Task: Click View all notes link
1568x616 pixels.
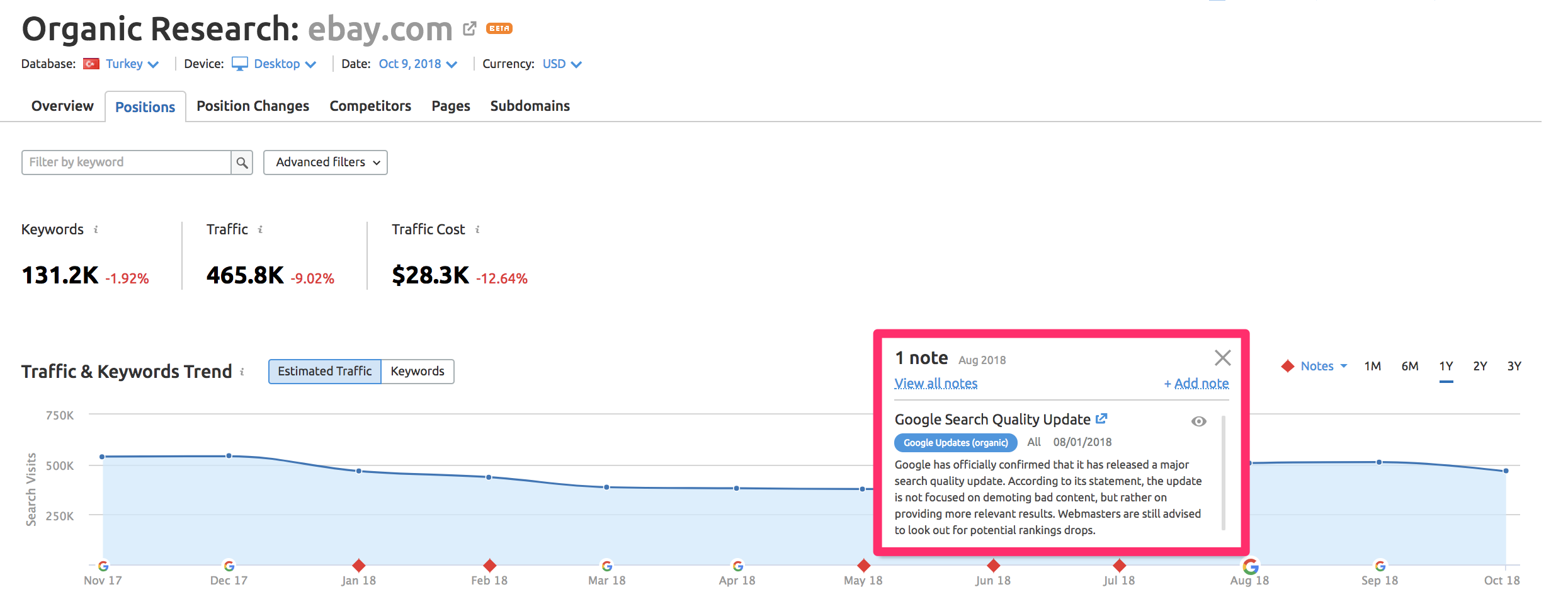Action: (936, 384)
